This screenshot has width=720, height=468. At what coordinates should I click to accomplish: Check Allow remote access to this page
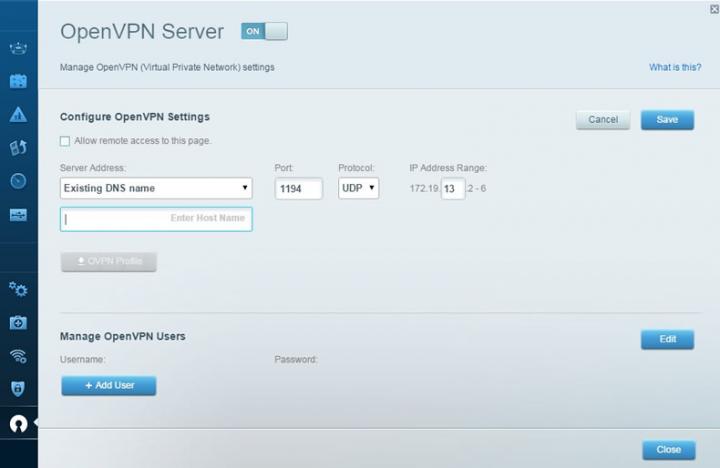65,141
